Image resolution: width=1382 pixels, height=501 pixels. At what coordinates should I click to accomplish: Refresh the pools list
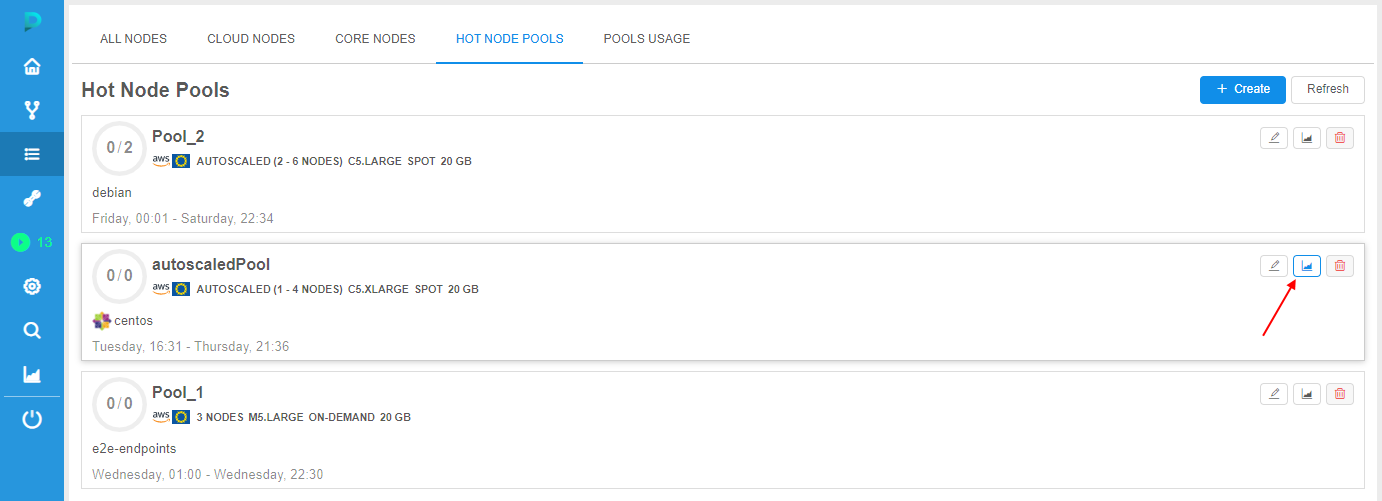point(1328,89)
